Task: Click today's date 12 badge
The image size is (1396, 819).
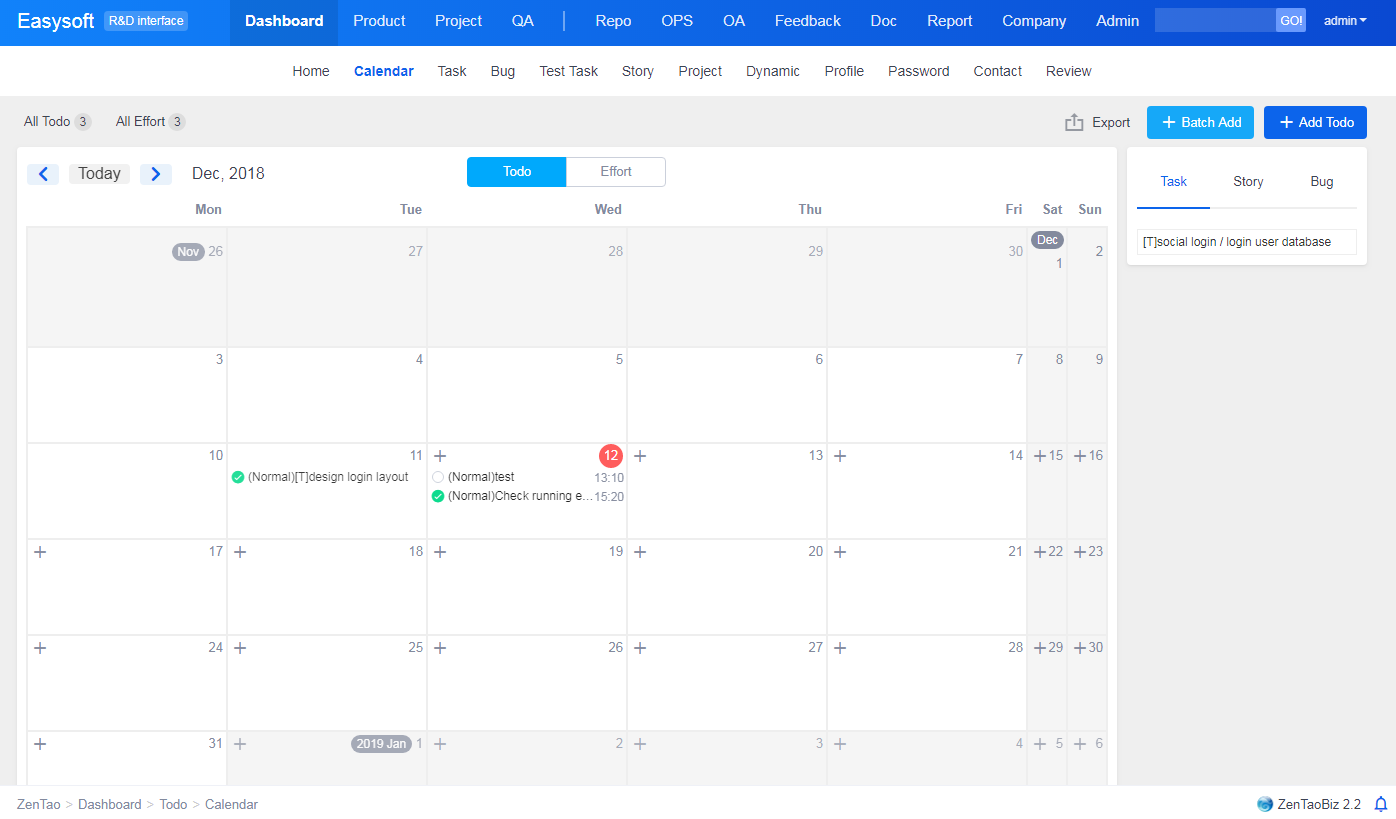Action: (x=611, y=456)
